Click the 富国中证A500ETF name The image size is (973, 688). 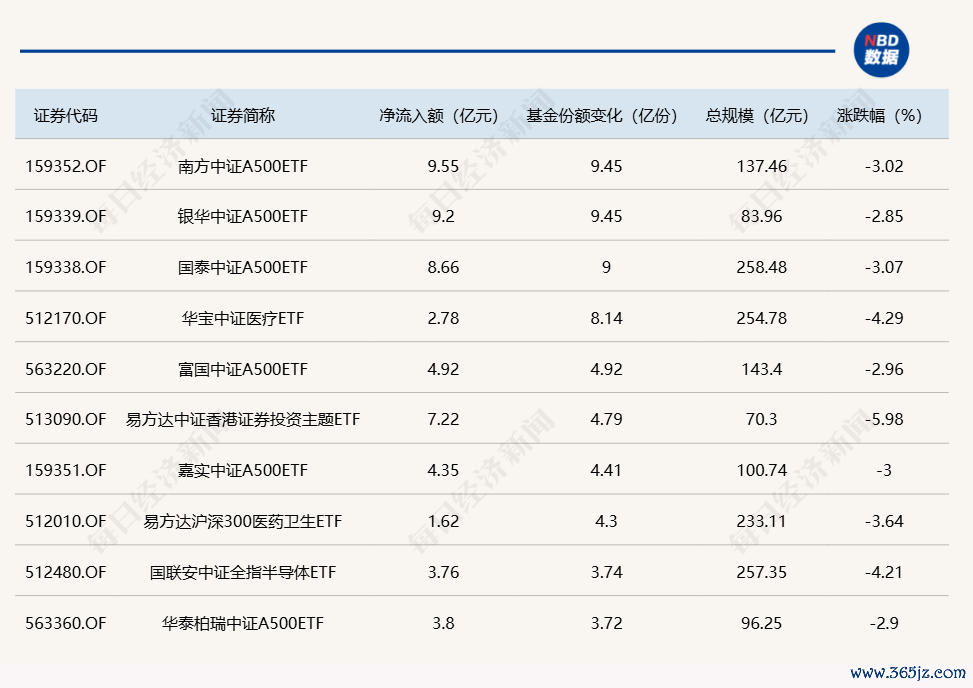[x=243, y=369]
